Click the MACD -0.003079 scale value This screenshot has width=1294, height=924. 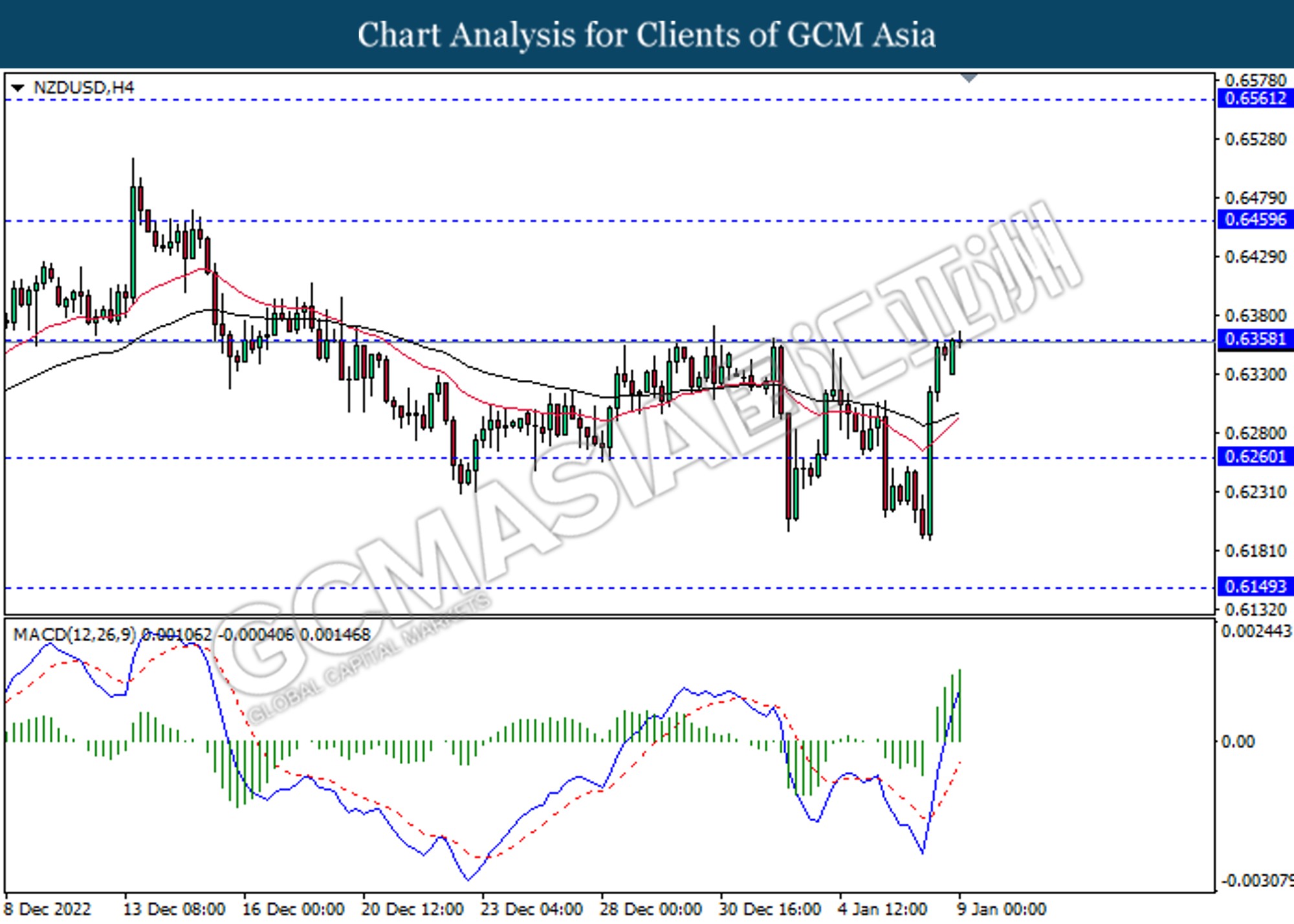pos(1256,881)
